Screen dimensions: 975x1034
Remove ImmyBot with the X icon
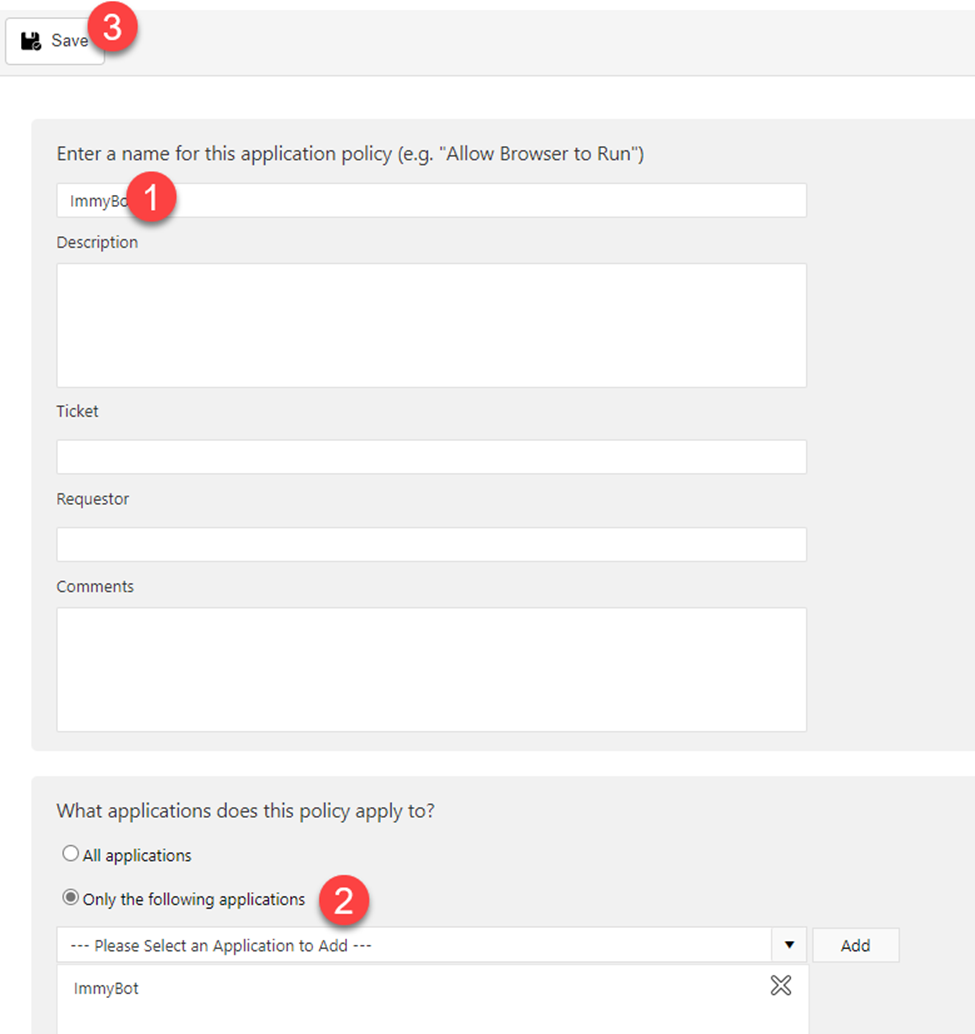781,986
